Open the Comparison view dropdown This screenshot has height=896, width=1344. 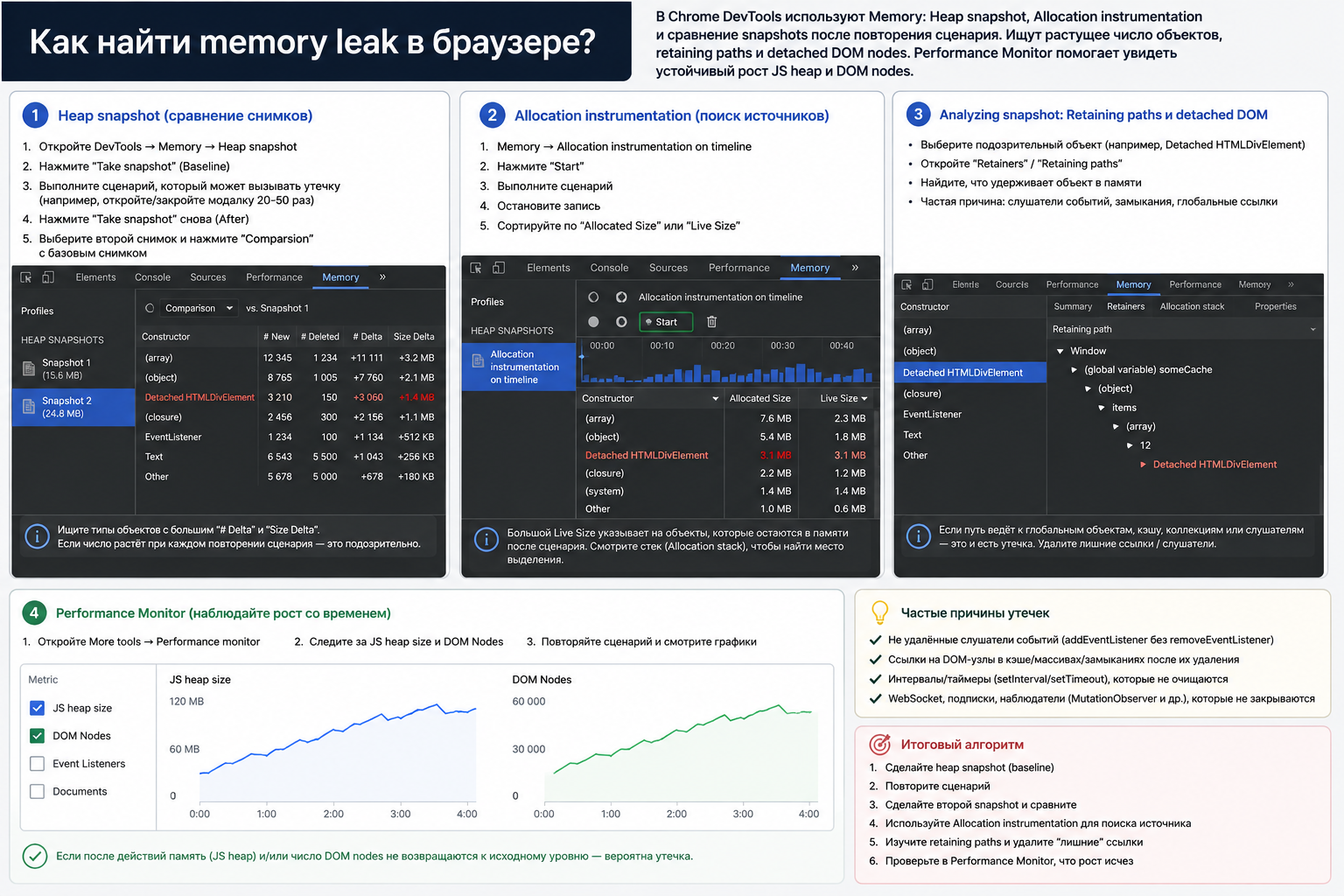(190, 308)
